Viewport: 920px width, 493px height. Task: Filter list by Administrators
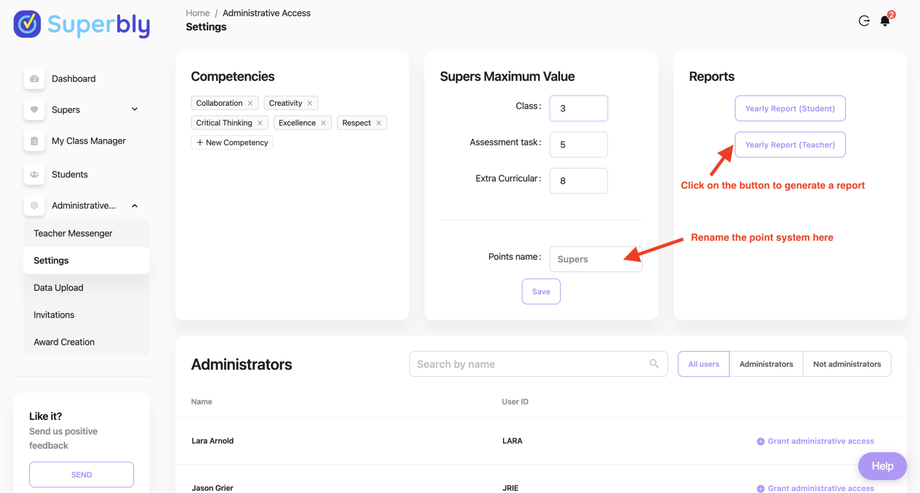tap(766, 364)
